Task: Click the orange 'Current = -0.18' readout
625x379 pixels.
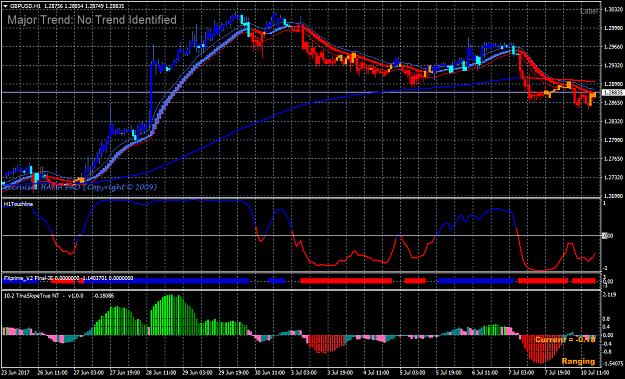Action: [x=565, y=340]
